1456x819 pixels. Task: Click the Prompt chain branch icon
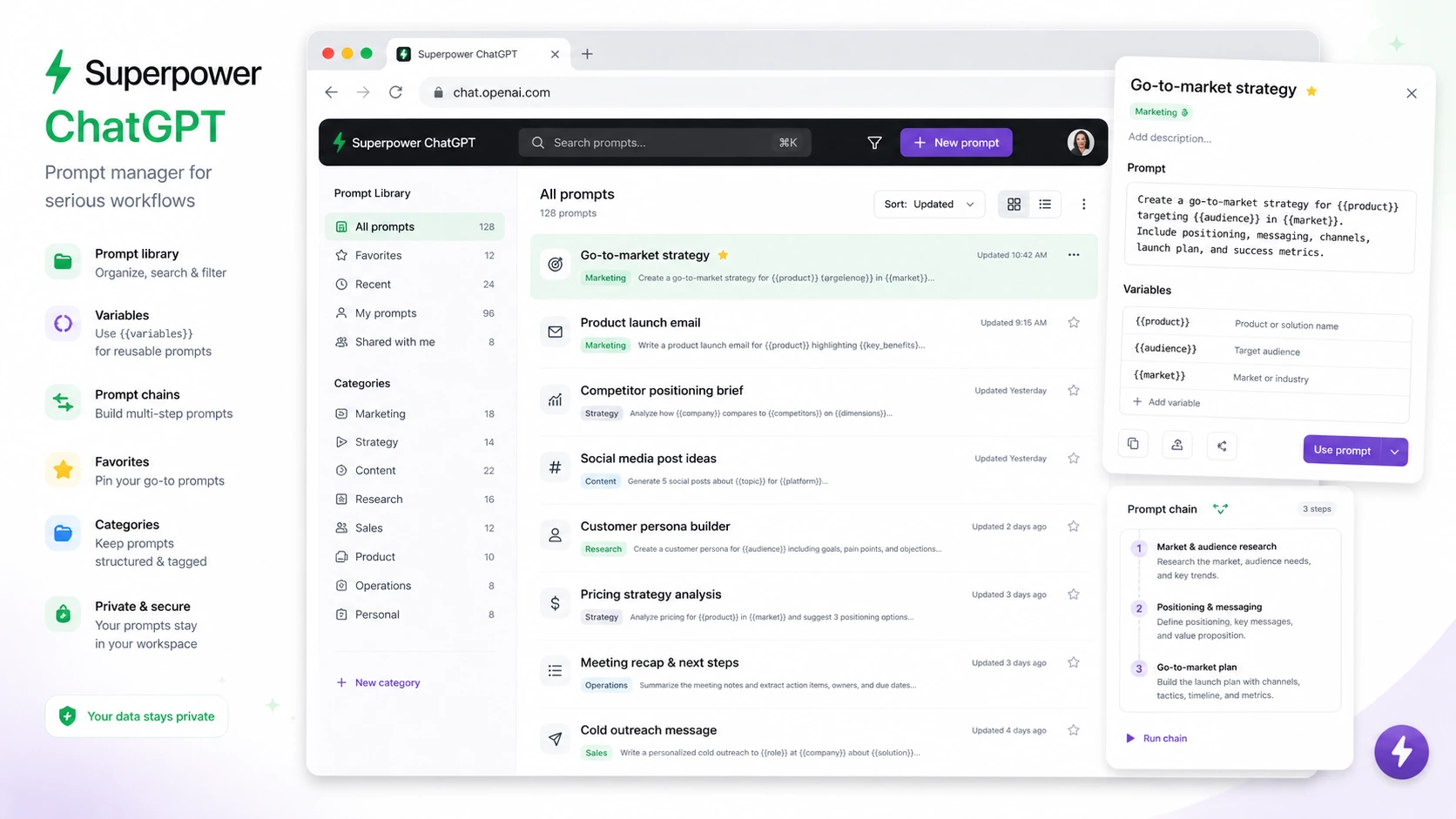coord(1220,509)
